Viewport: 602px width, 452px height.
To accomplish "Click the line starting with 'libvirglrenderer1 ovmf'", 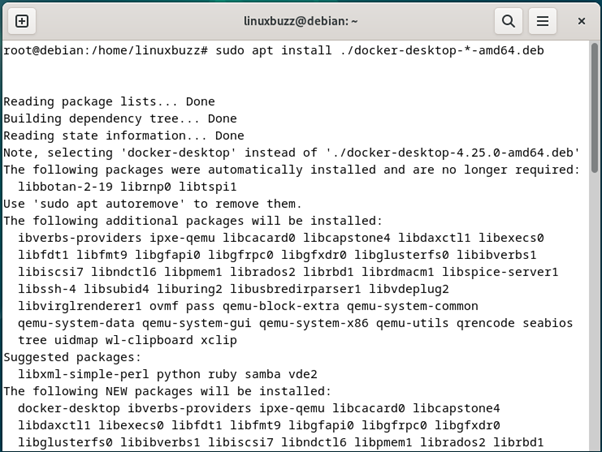I will [248, 306].
